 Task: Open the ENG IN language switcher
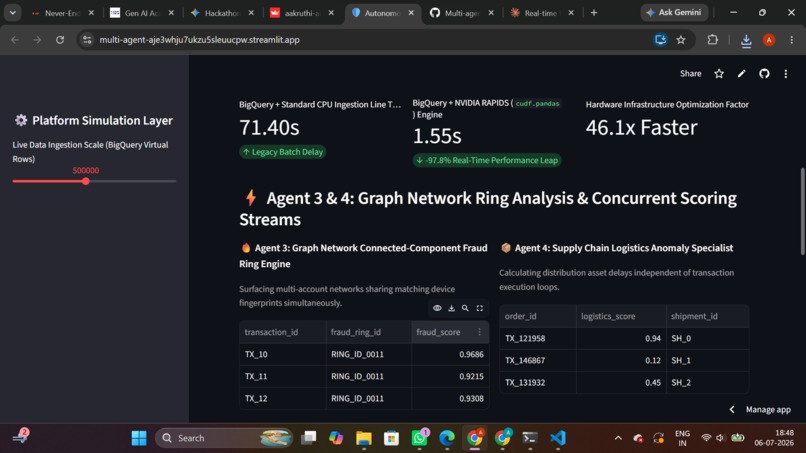(682, 438)
